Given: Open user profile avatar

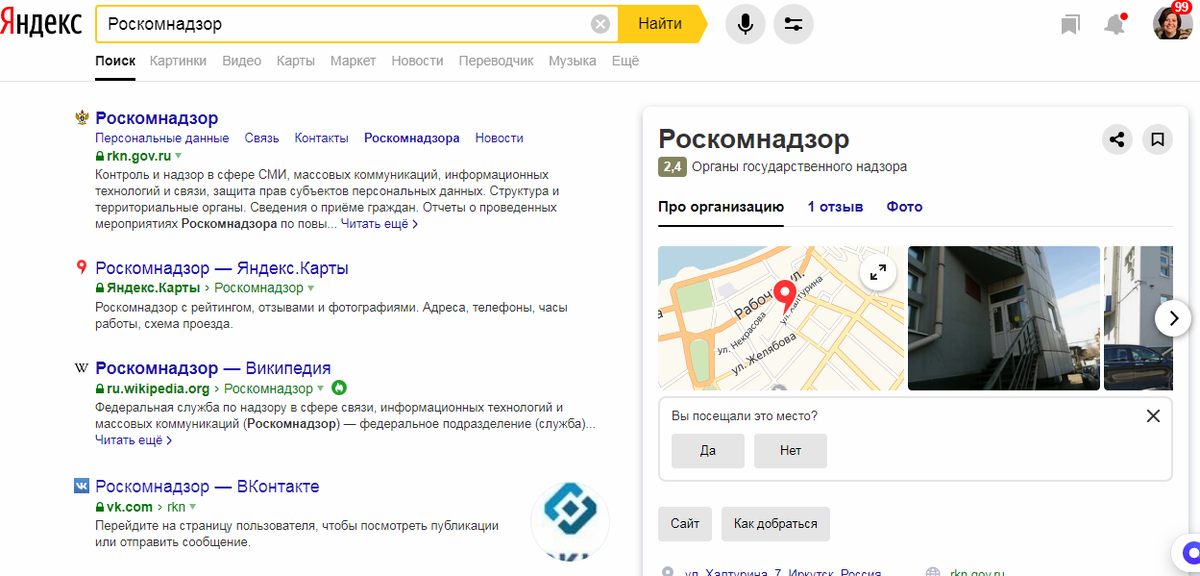Looking at the screenshot, I should click(x=1170, y=24).
